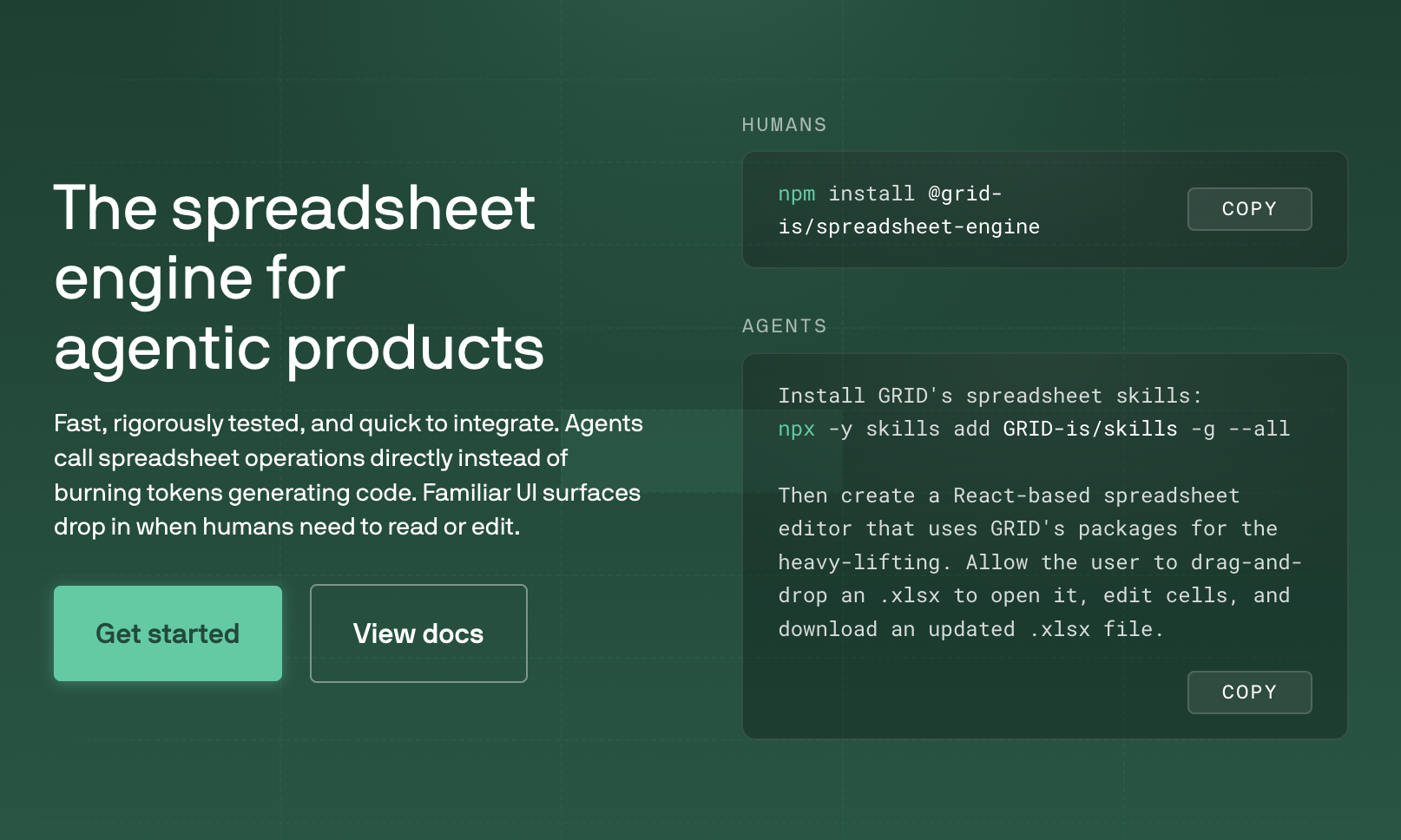The width and height of the screenshot is (1401, 840).
Task: Click the AGENTS section label
Action: 784,326
